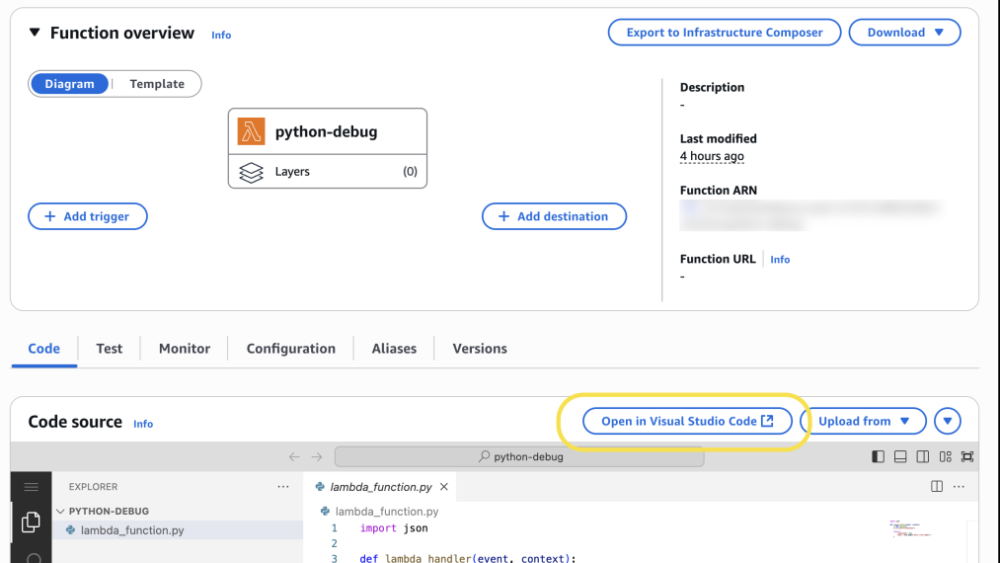Switch to Diagram view
Image resolution: width=1000 pixels, height=563 pixels.
[x=70, y=84]
